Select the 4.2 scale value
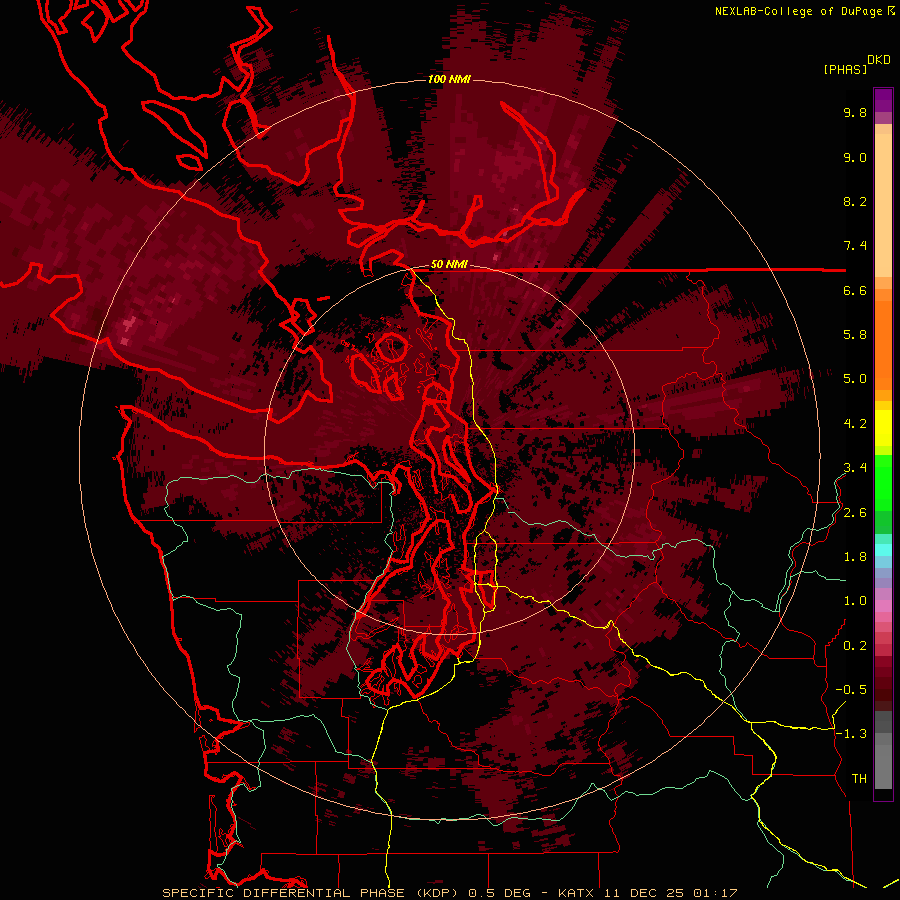The width and height of the screenshot is (900, 900). click(x=855, y=424)
